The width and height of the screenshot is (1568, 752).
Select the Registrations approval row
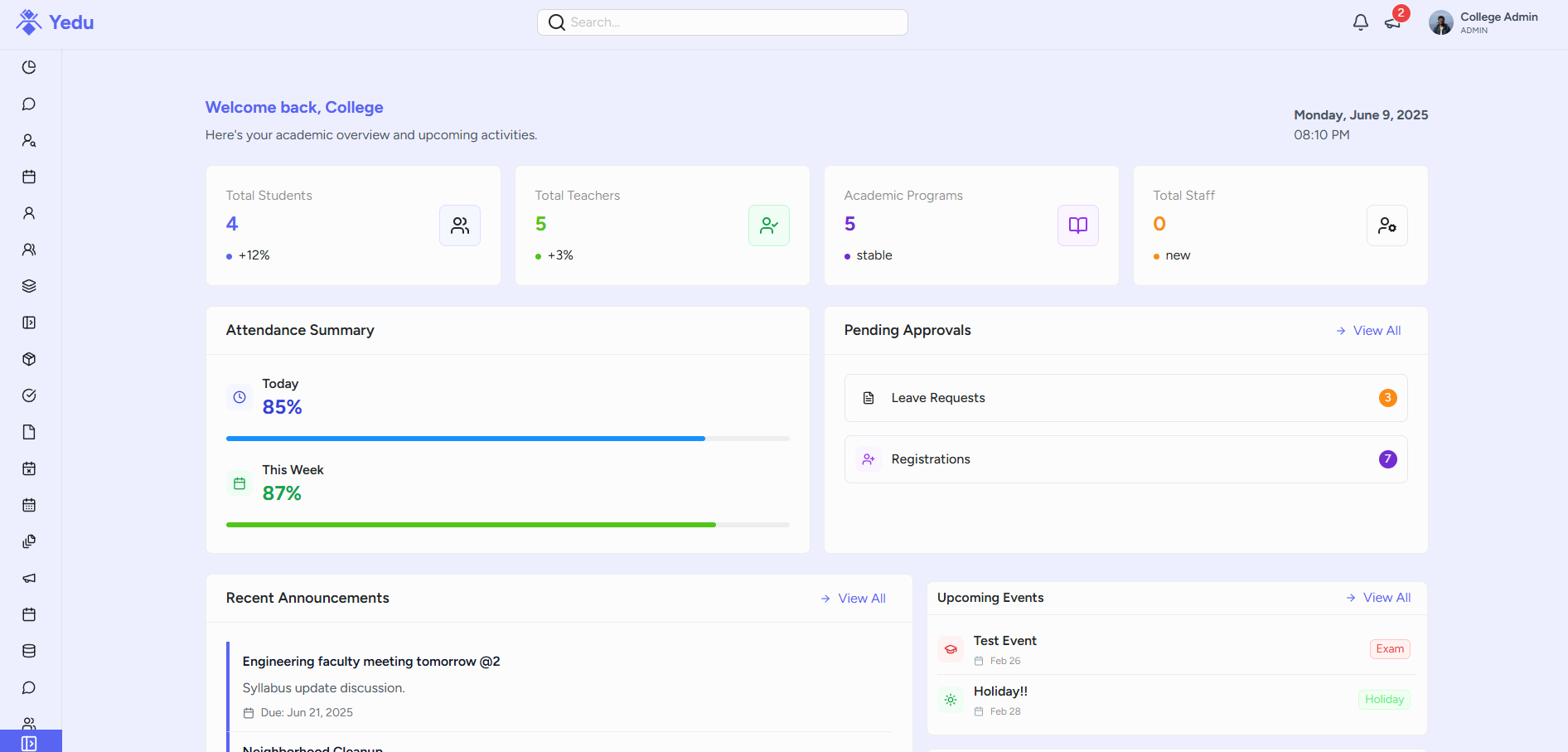1125,459
